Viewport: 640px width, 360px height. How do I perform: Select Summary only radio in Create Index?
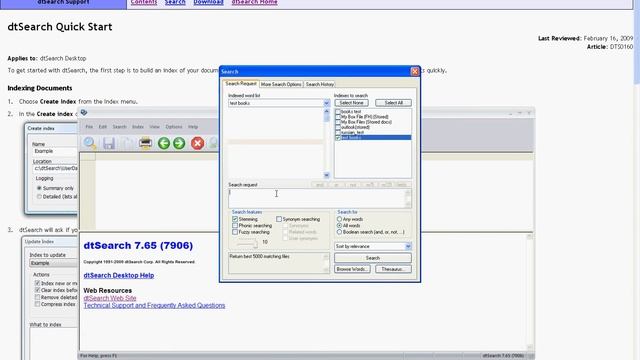click(39, 188)
